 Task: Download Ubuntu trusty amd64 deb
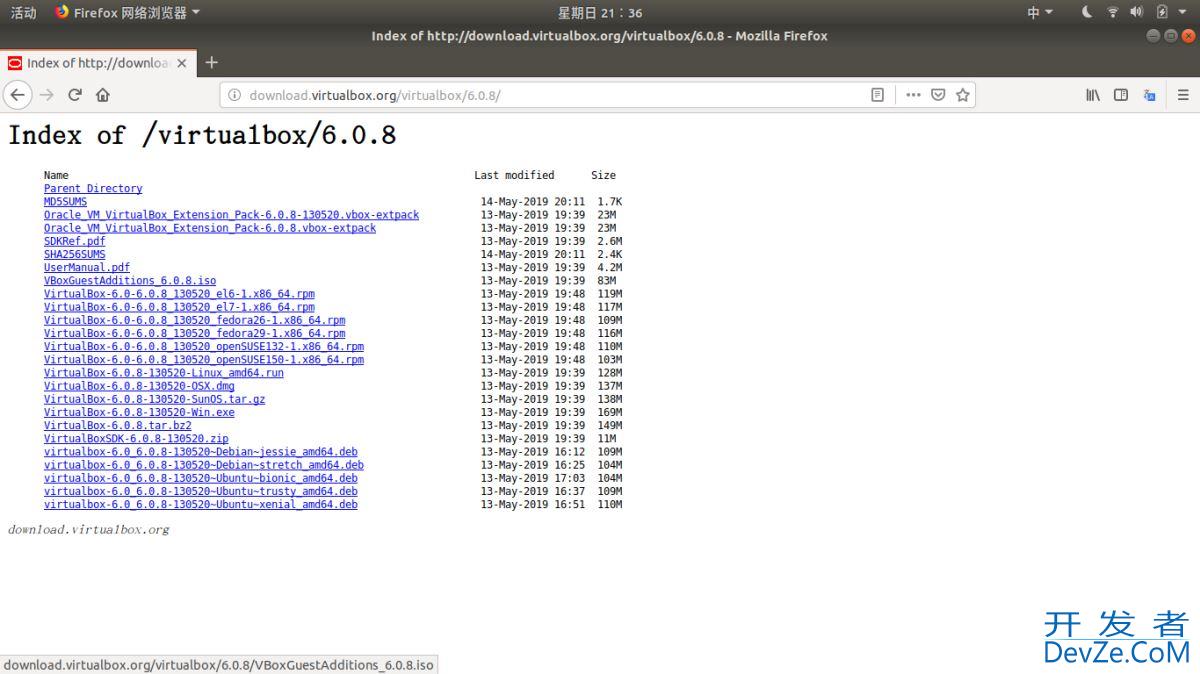point(201,491)
